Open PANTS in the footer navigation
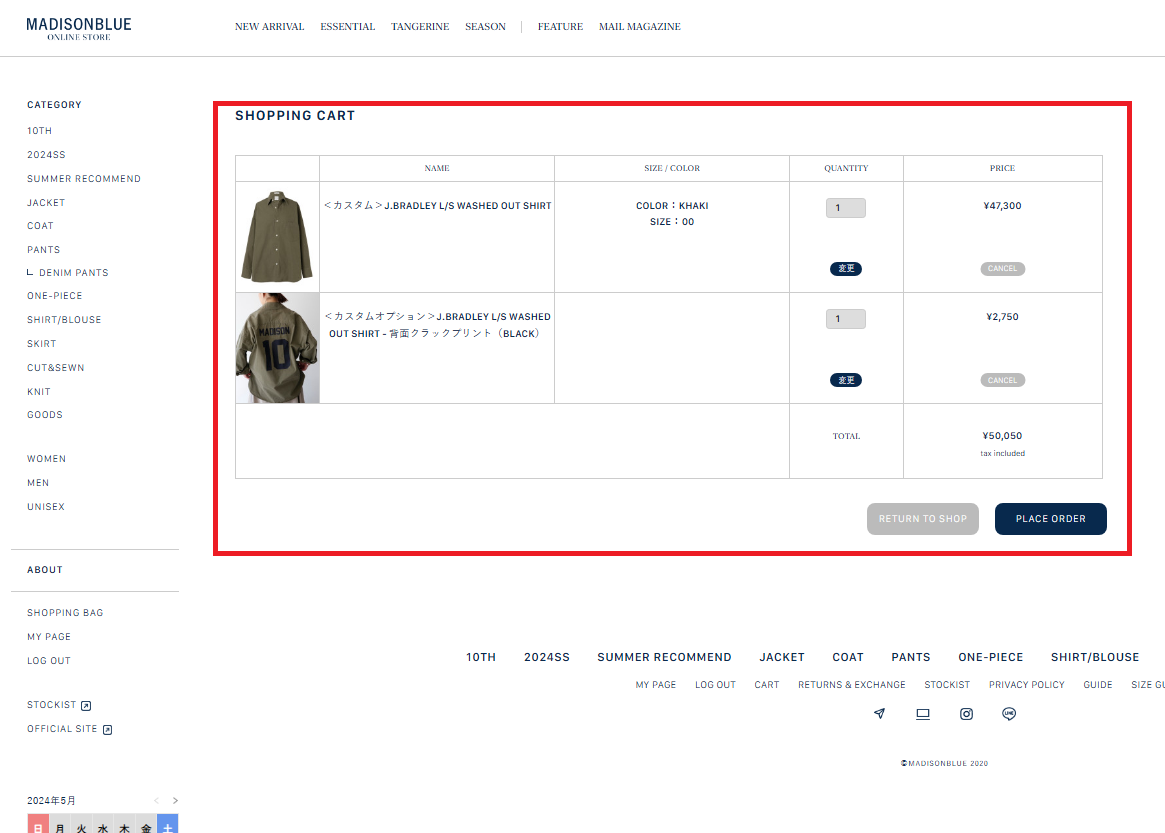1165x833 pixels. 911,657
